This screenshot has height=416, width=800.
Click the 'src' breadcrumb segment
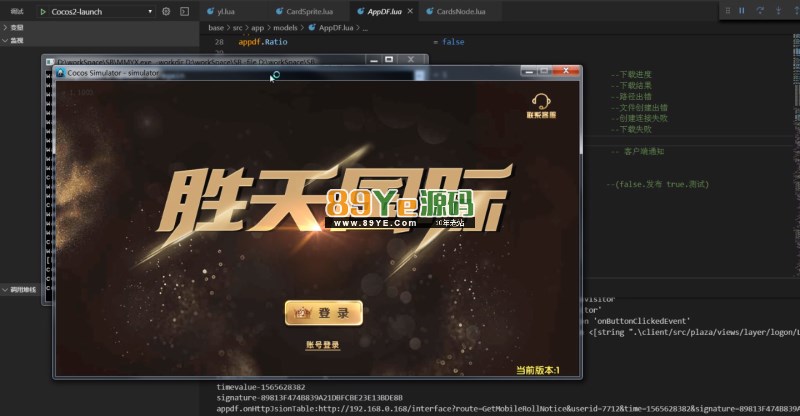pyautogui.click(x=237, y=28)
